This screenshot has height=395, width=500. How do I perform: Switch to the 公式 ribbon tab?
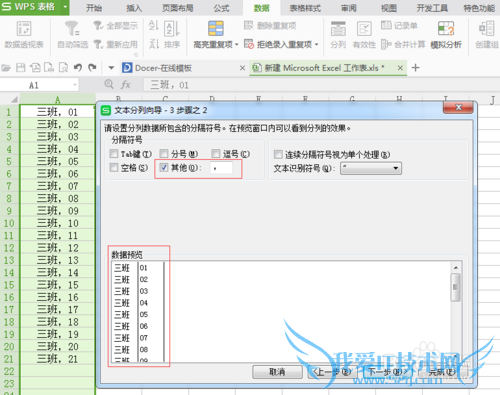coord(221,8)
